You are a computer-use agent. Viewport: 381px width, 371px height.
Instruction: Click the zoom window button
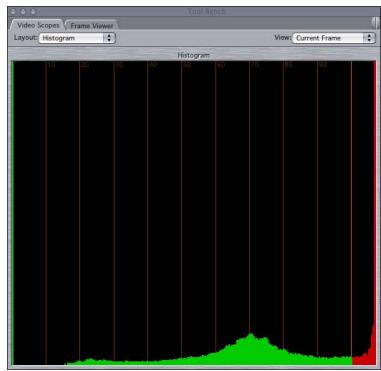[33, 12]
